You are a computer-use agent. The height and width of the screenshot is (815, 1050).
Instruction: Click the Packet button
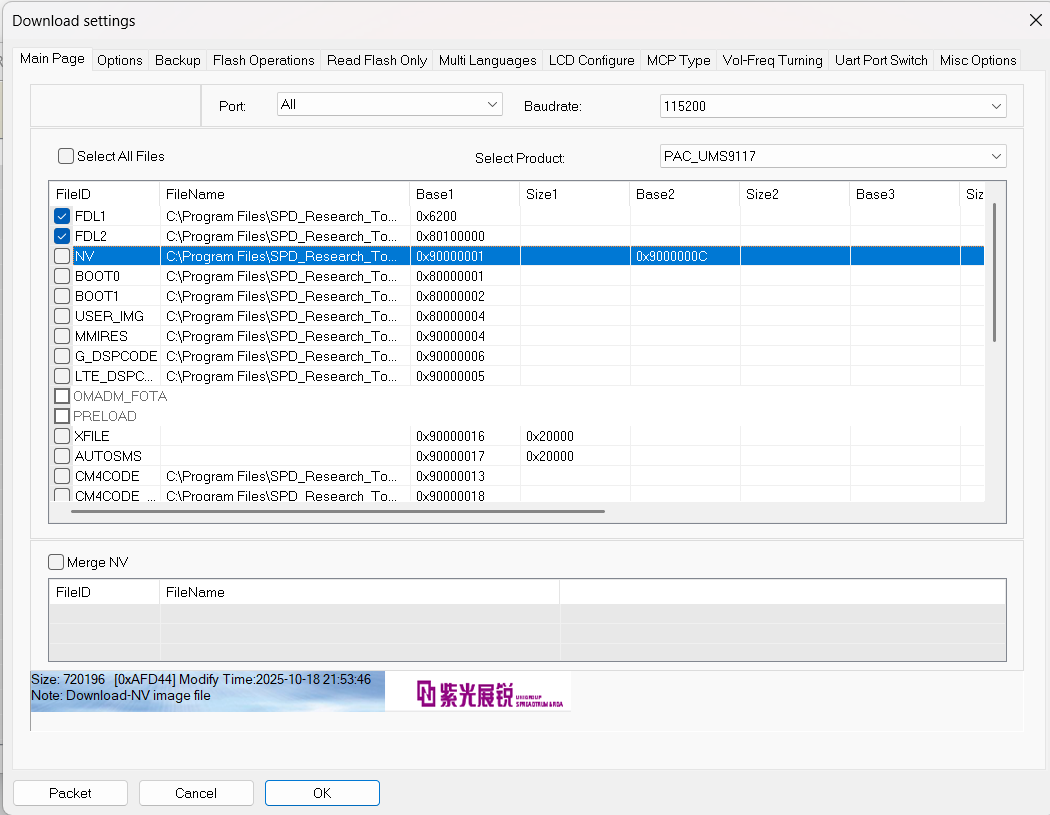[70, 793]
